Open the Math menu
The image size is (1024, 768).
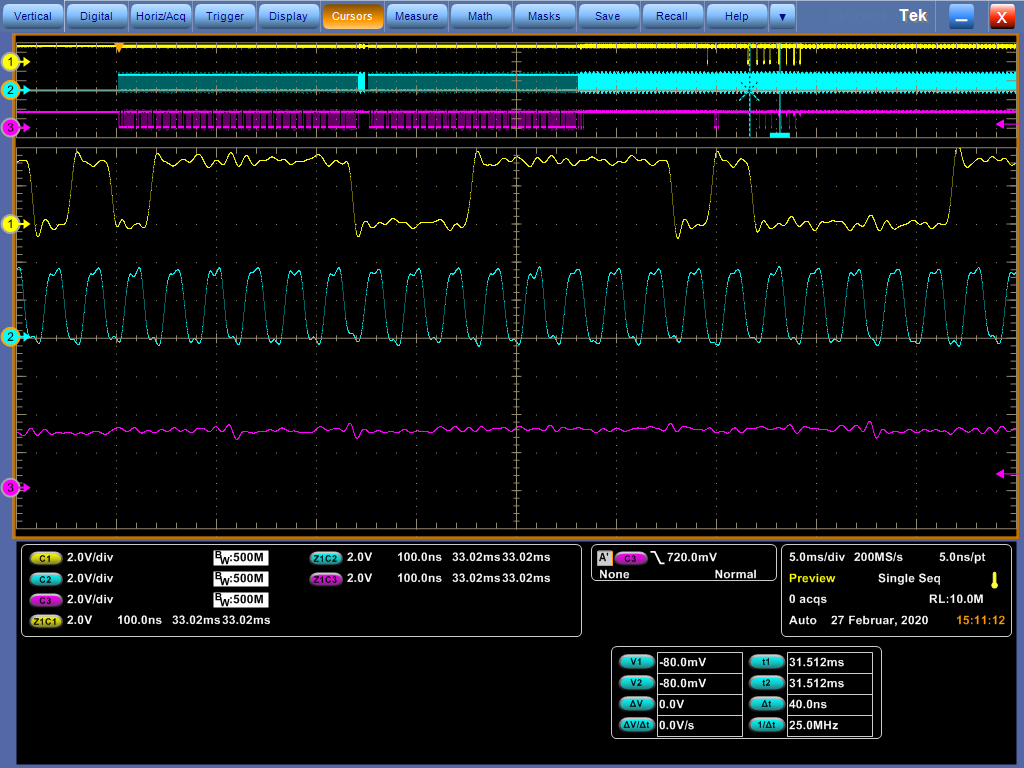[480, 16]
